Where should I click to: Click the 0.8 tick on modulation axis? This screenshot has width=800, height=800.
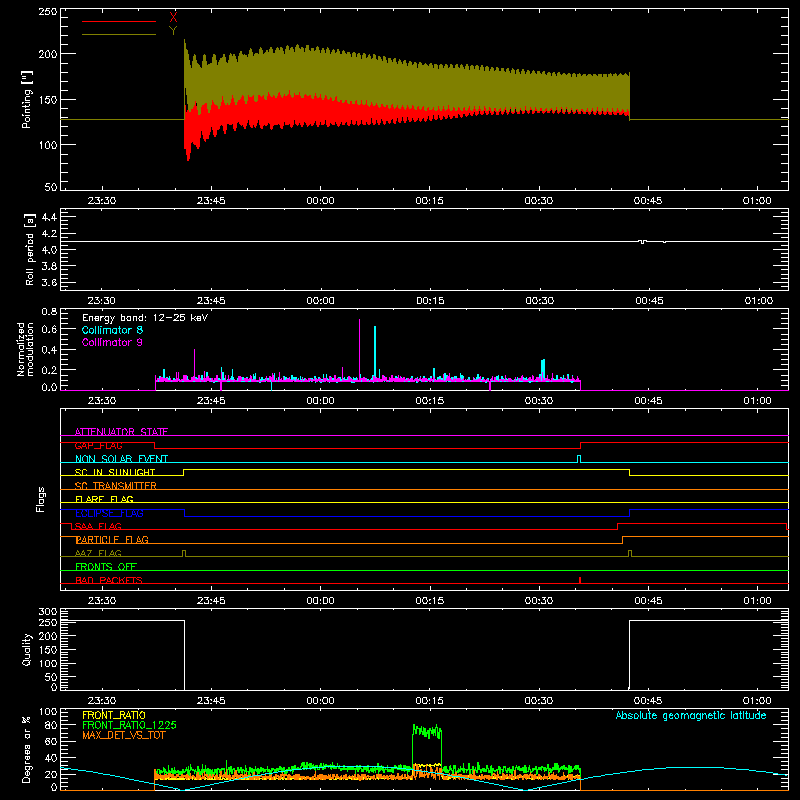pos(49,312)
